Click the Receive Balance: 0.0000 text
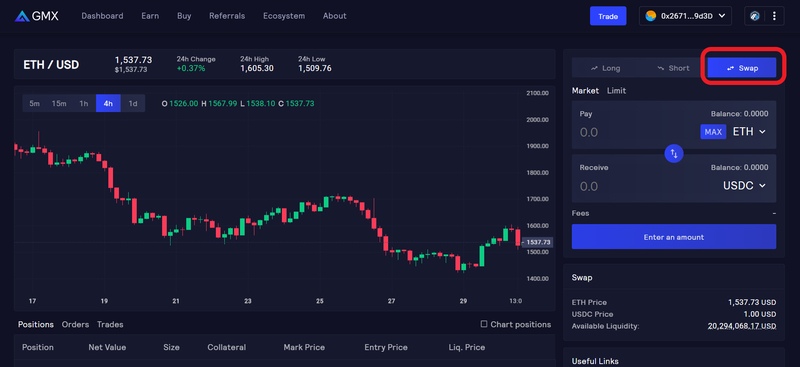Screen dimensions: 800x367 [x=739, y=167]
